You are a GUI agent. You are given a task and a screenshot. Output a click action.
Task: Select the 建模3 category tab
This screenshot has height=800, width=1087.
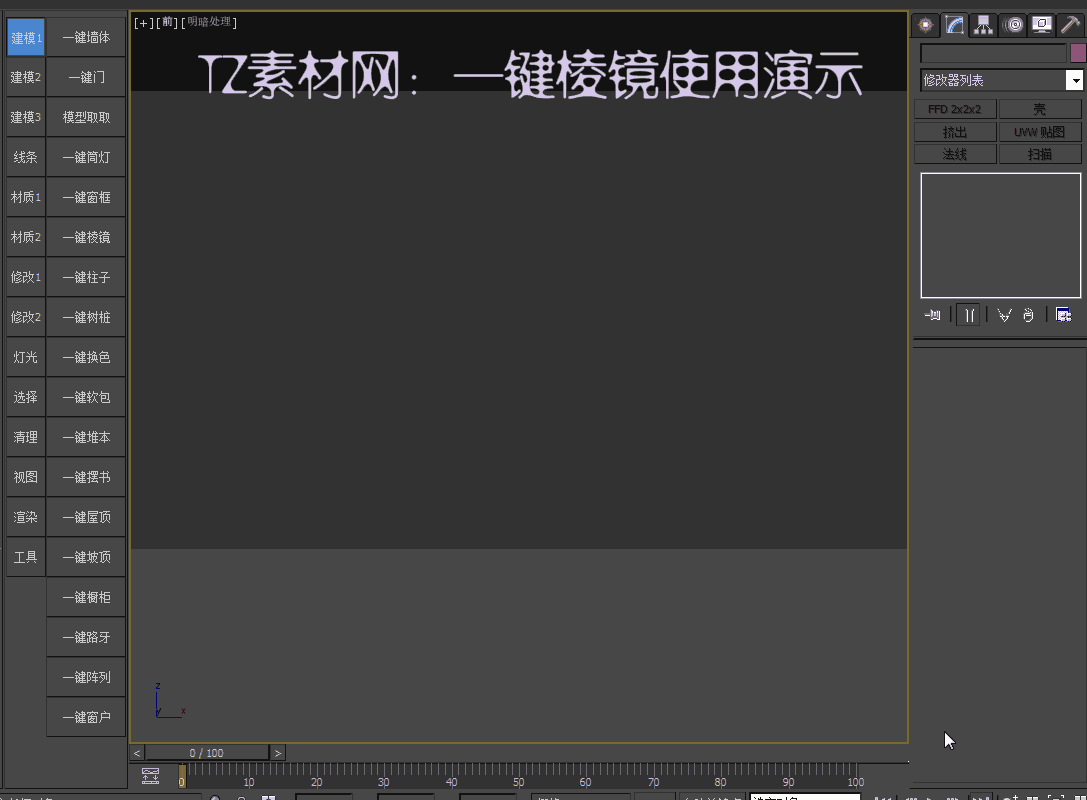click(x=26, y=117)
